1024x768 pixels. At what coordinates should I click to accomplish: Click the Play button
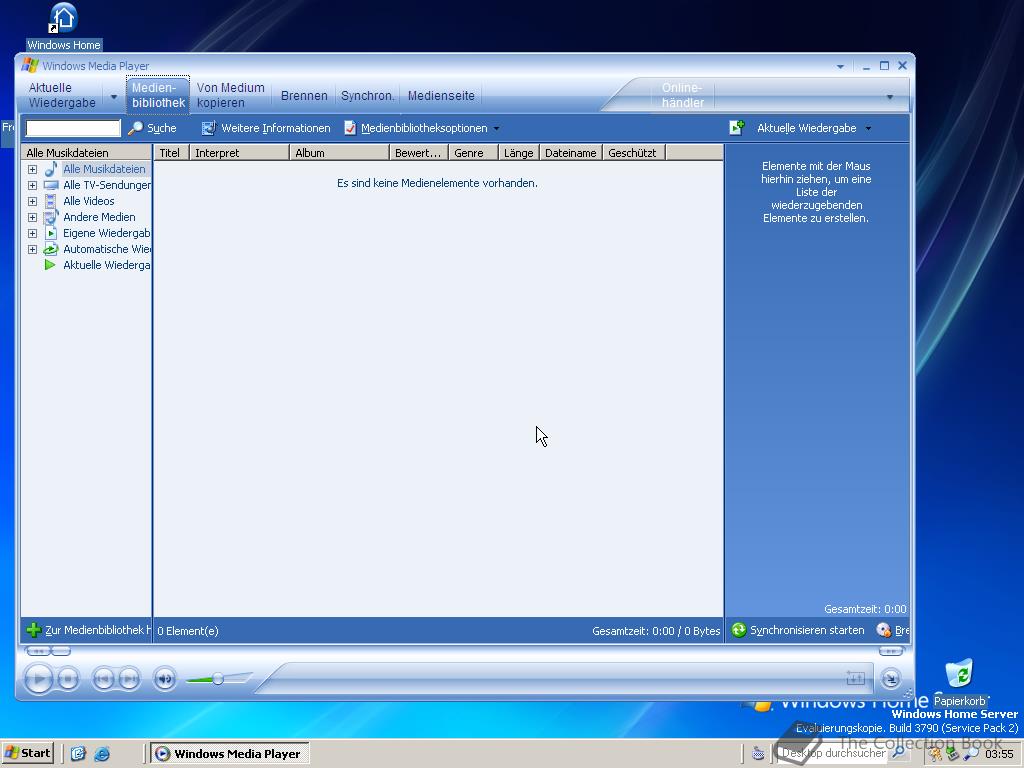[39, 679]
